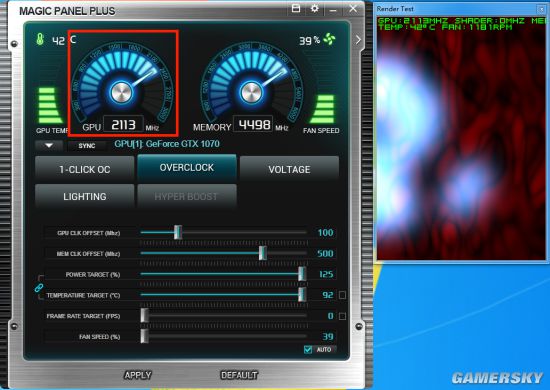Enable the Frame Rate Target checkbox
This screenshot has height=390, width=550.
(342, 316)
